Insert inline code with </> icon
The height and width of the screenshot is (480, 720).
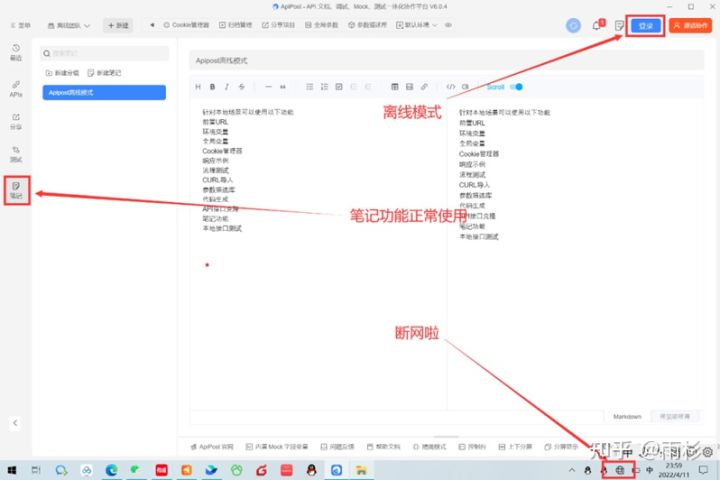pos(451,86)
